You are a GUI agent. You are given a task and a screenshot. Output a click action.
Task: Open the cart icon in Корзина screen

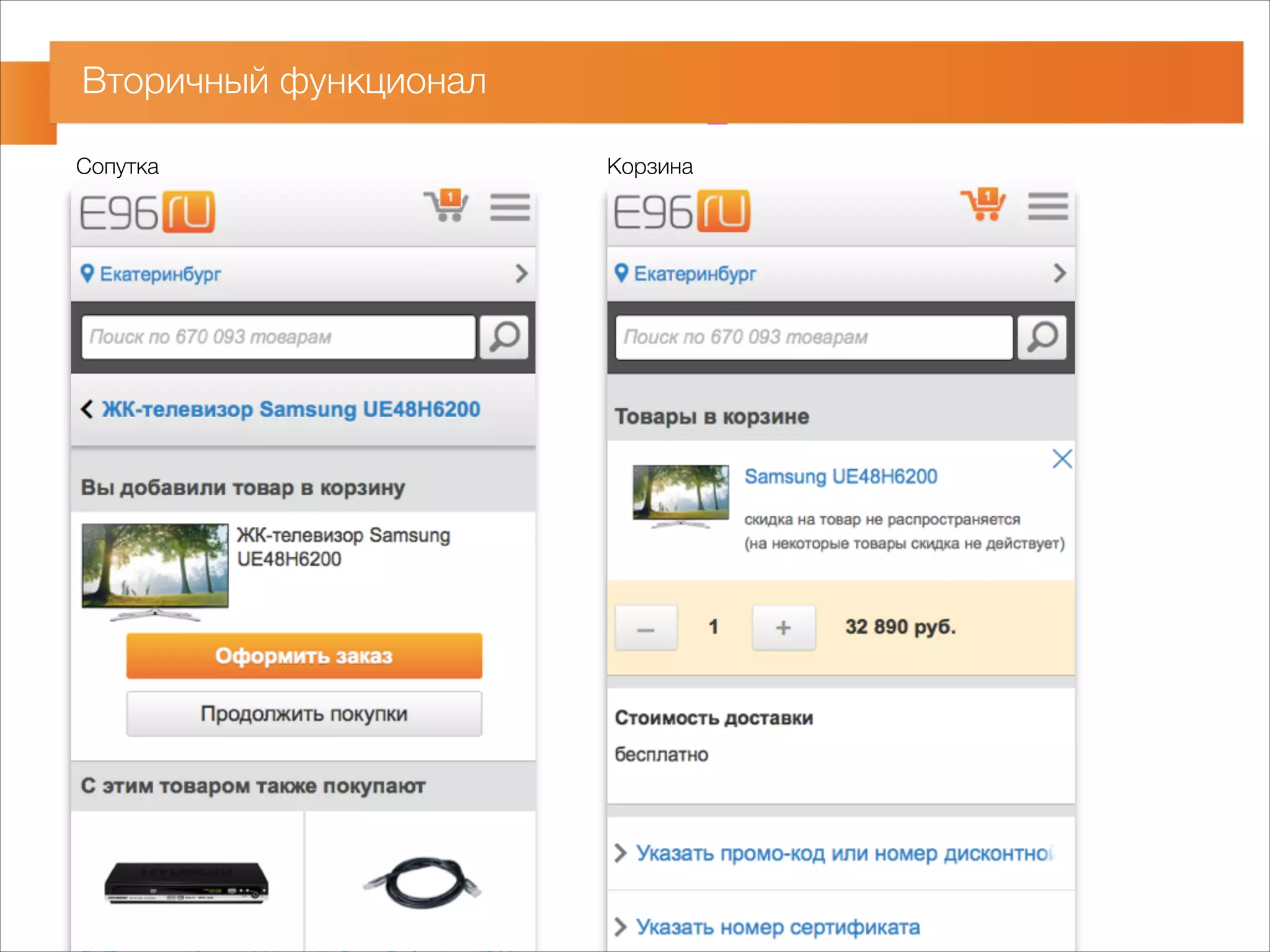click(x=984, y=205)
